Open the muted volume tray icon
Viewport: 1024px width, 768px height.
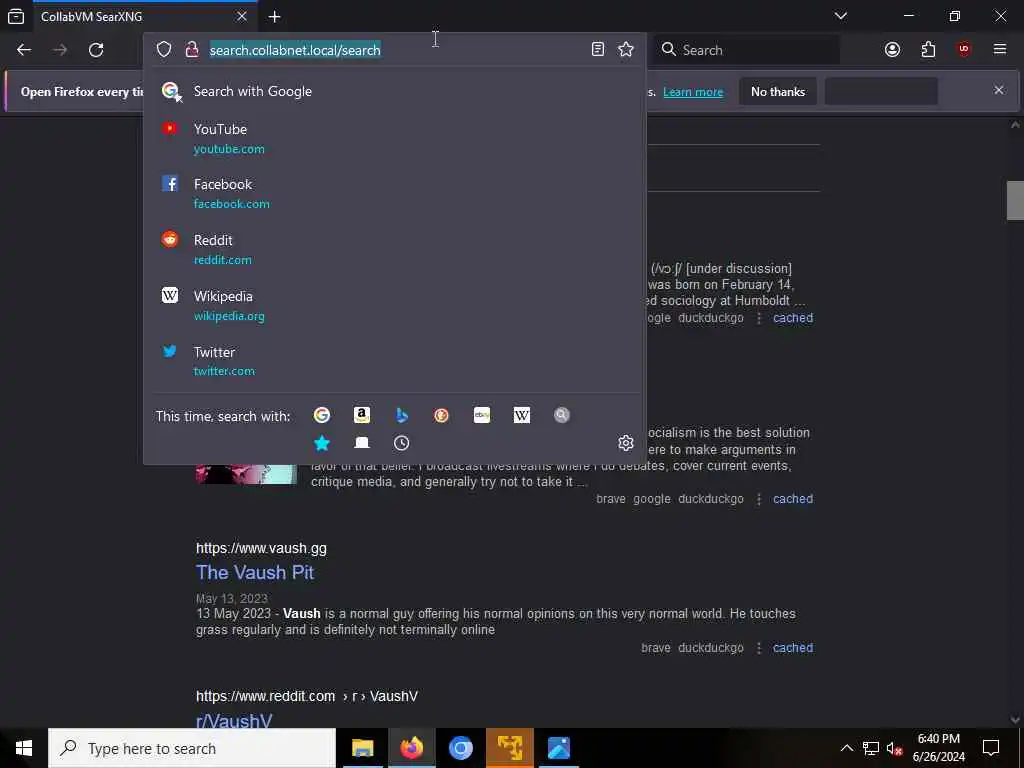coord(895,748)
